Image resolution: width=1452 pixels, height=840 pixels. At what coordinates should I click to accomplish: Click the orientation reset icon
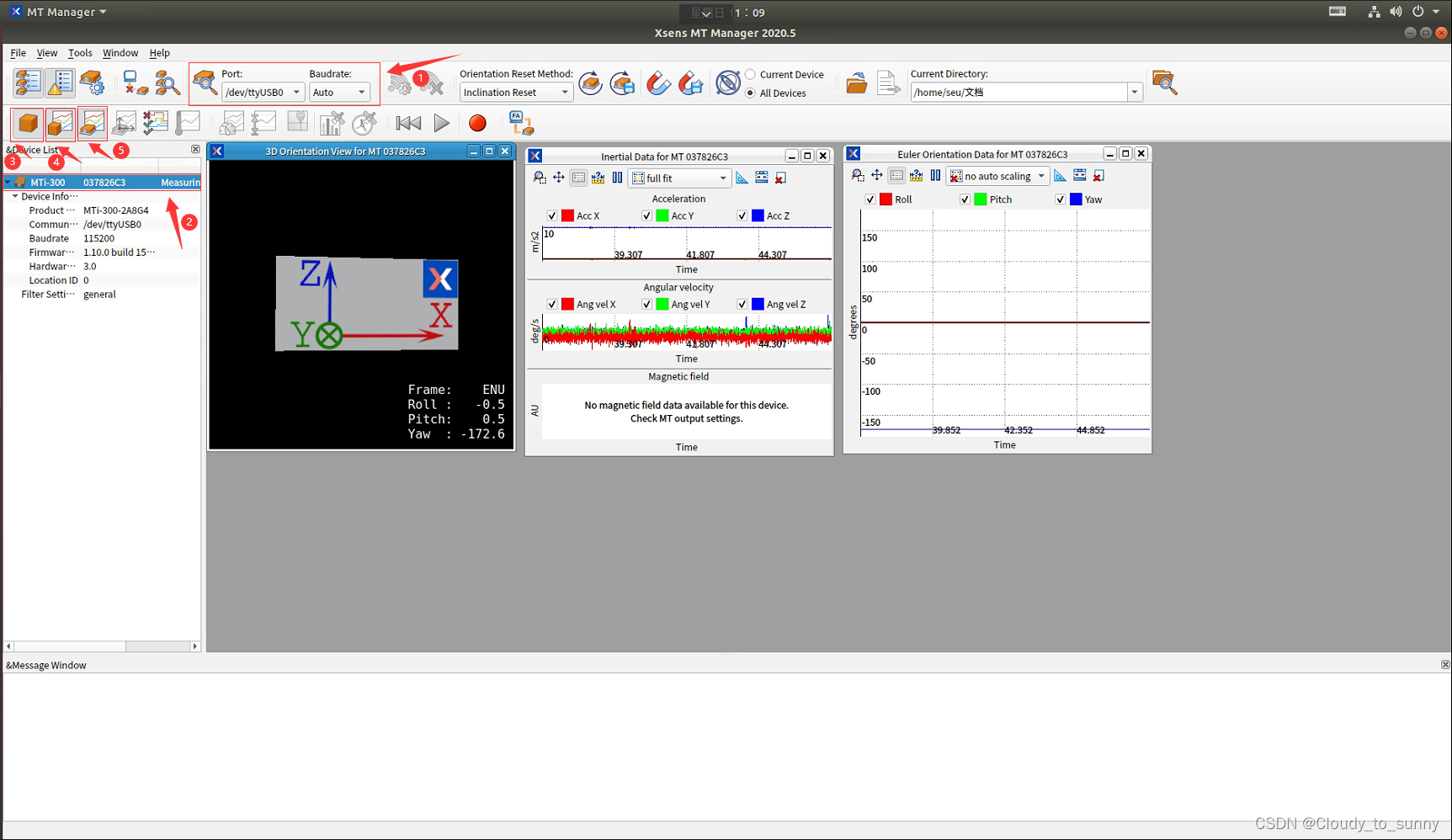click(590, 83)
